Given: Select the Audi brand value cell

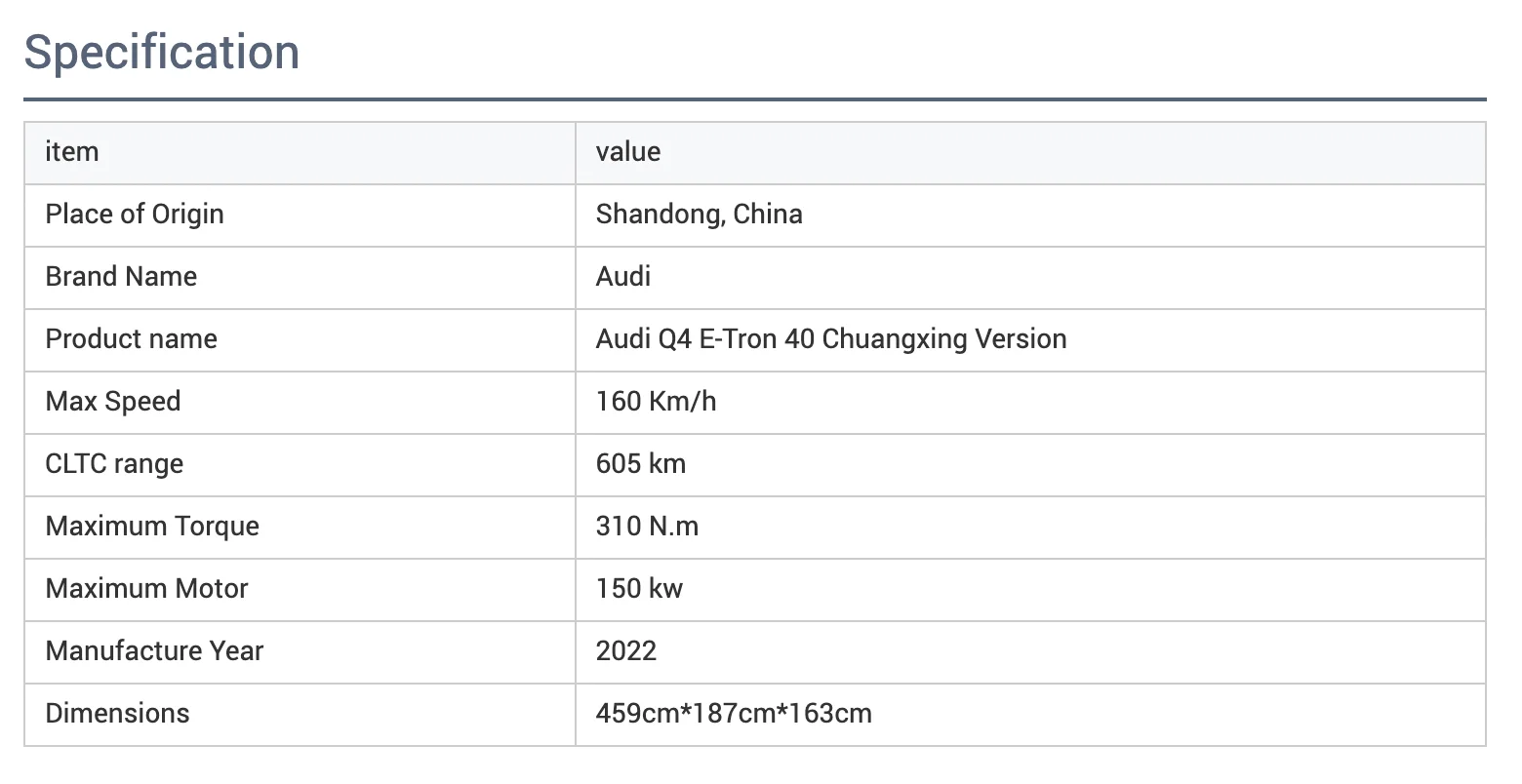Looking at the screenshot, I should (x=622, y=277).
